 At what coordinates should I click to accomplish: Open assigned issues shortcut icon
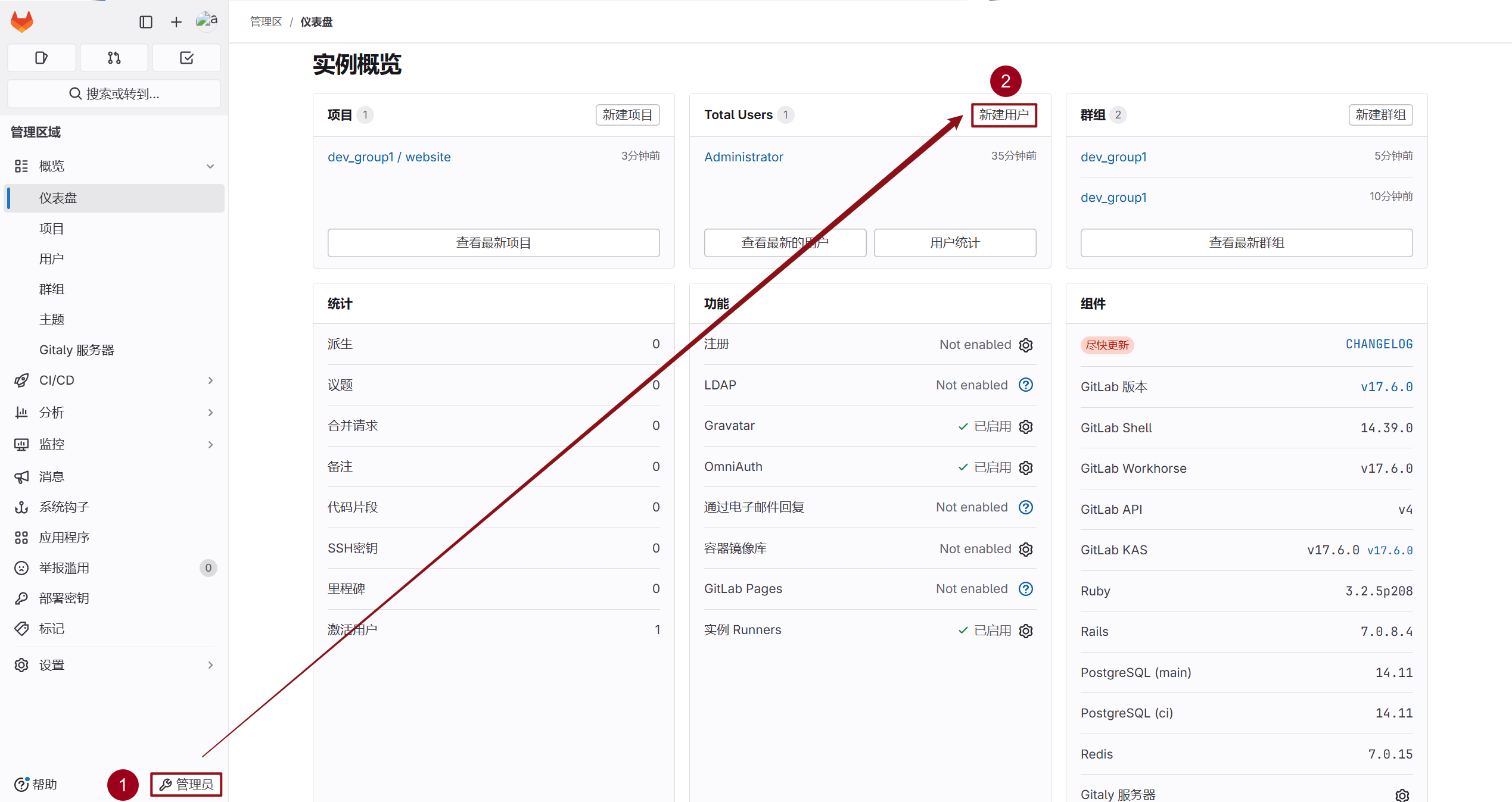tap(42, 58)
